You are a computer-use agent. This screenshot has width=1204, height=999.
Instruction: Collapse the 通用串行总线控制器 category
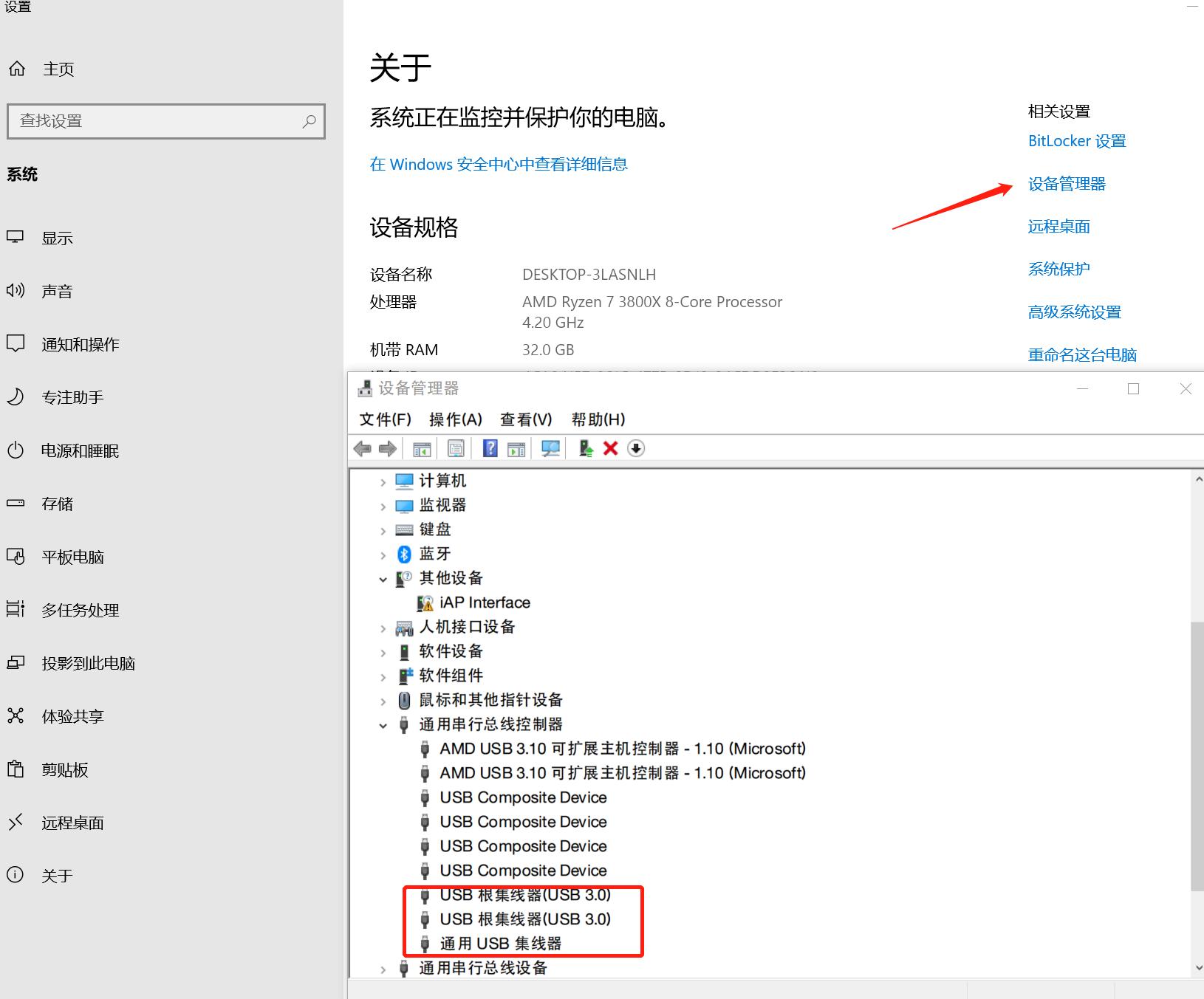(383, 725)
